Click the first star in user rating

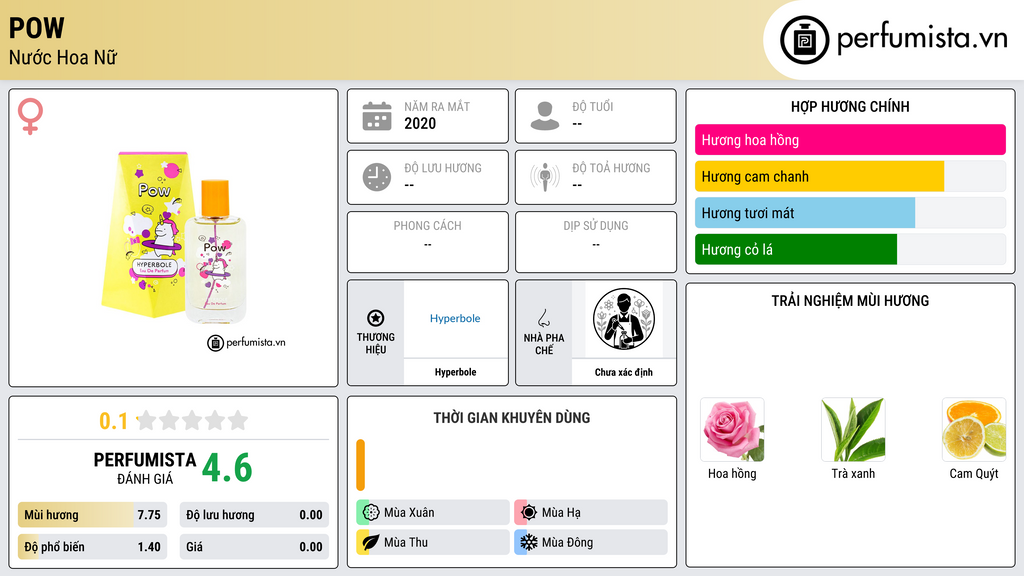147,420
